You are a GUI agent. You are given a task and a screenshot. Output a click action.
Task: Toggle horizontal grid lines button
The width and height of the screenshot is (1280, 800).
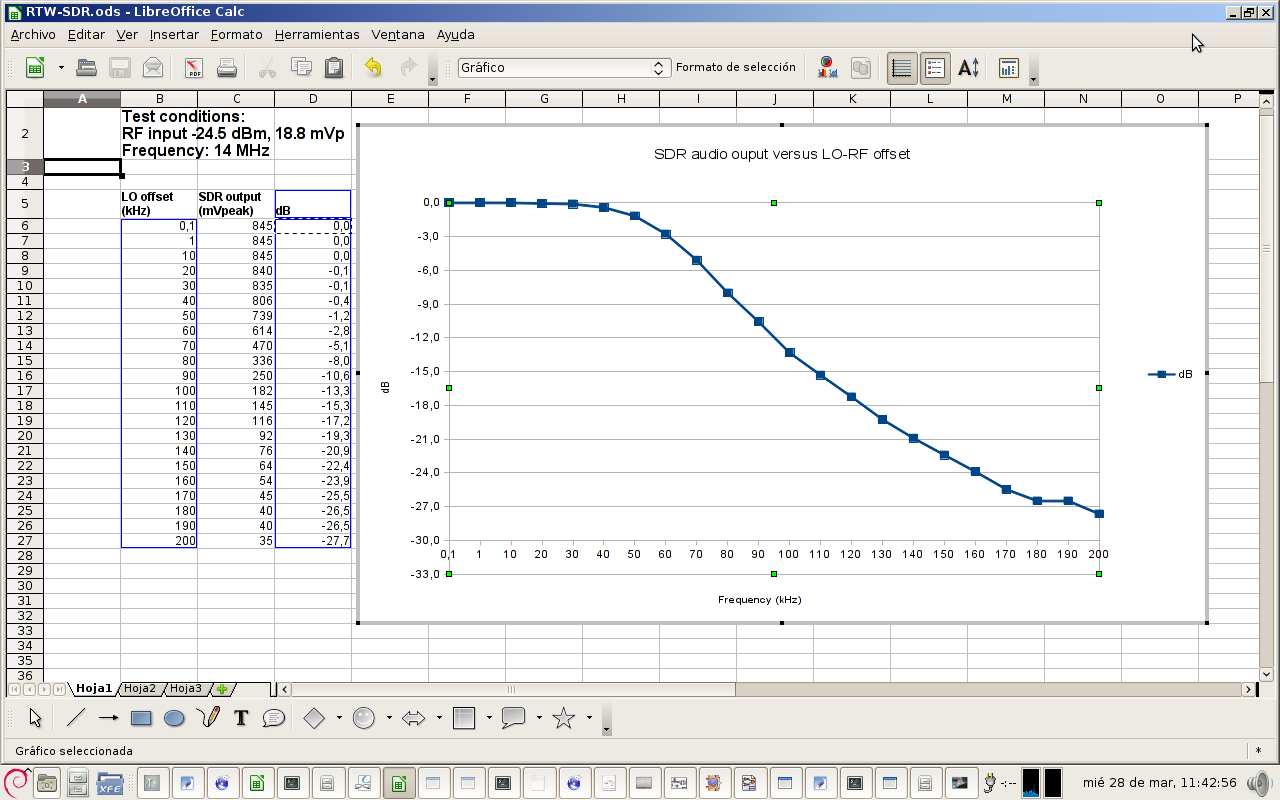902,68
